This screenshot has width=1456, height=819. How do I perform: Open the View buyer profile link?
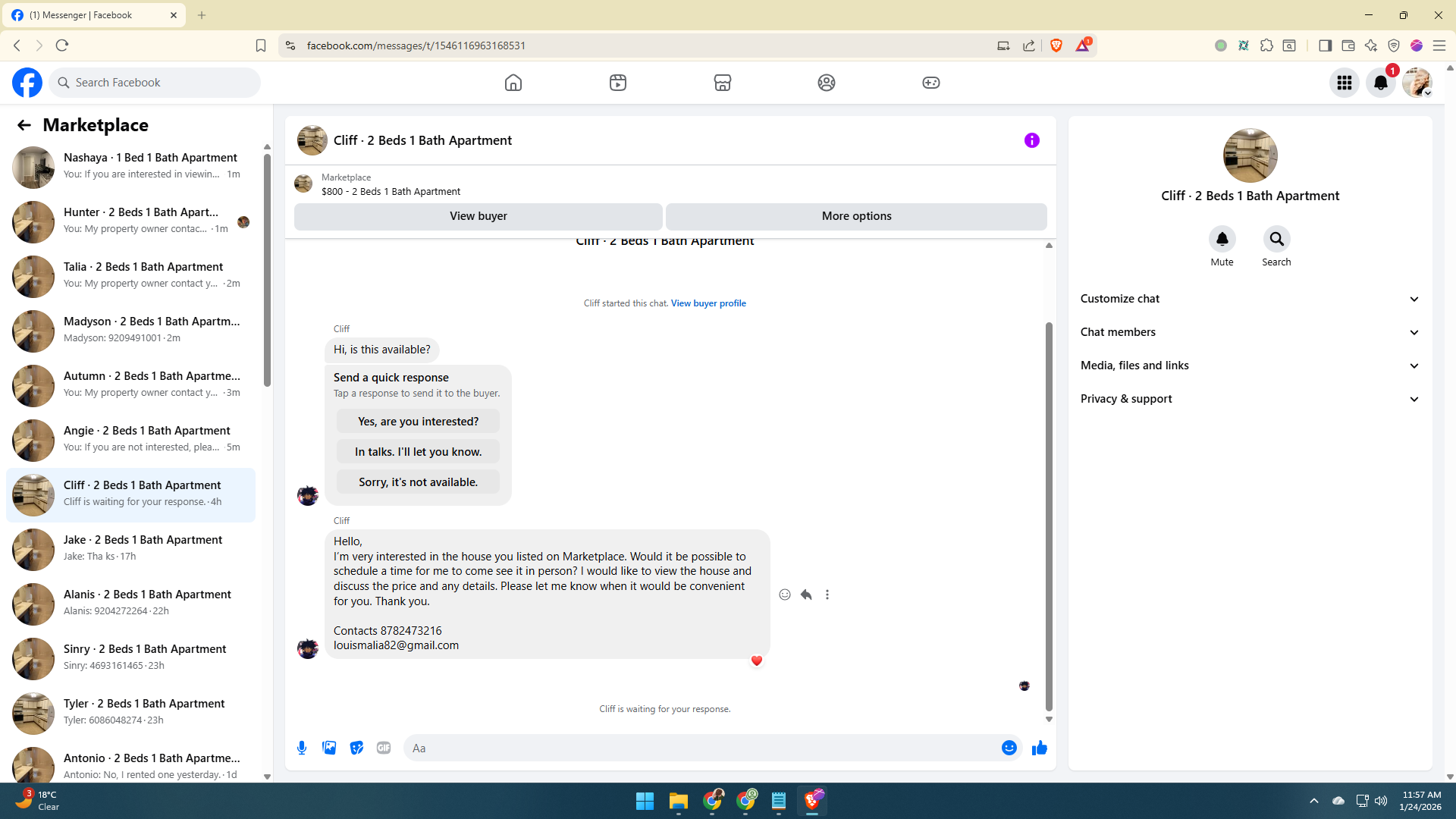point(708,303)
